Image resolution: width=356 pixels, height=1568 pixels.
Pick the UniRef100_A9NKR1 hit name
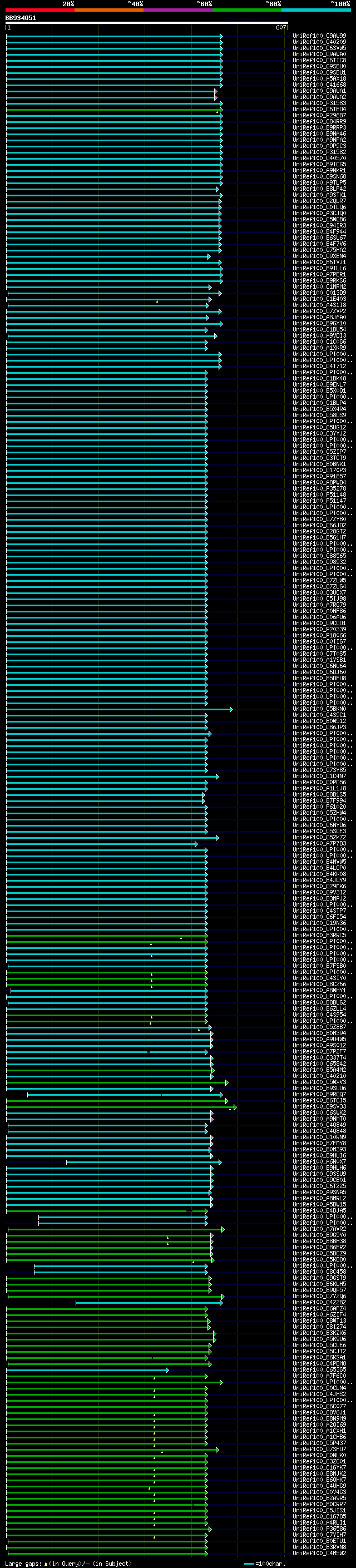[319, 170]
